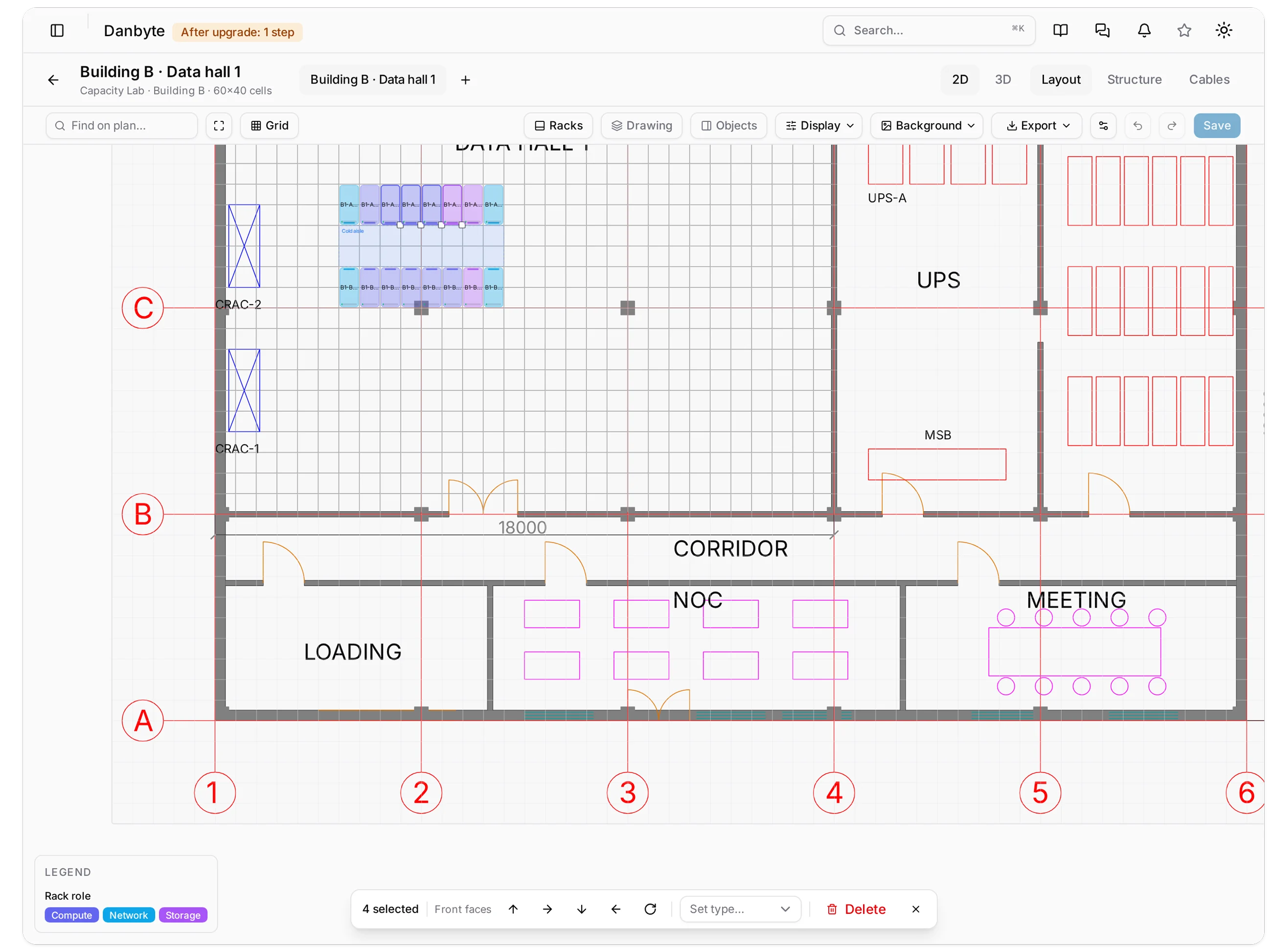Click the After upgrade: 1 step badge
Viewport: 1272px width, 952px height.
(x=237, y=32)
